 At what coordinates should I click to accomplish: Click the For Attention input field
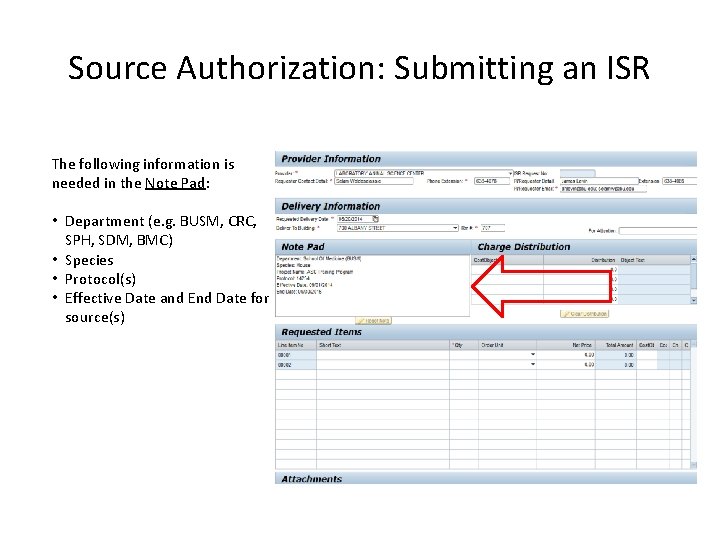point(657,231)
